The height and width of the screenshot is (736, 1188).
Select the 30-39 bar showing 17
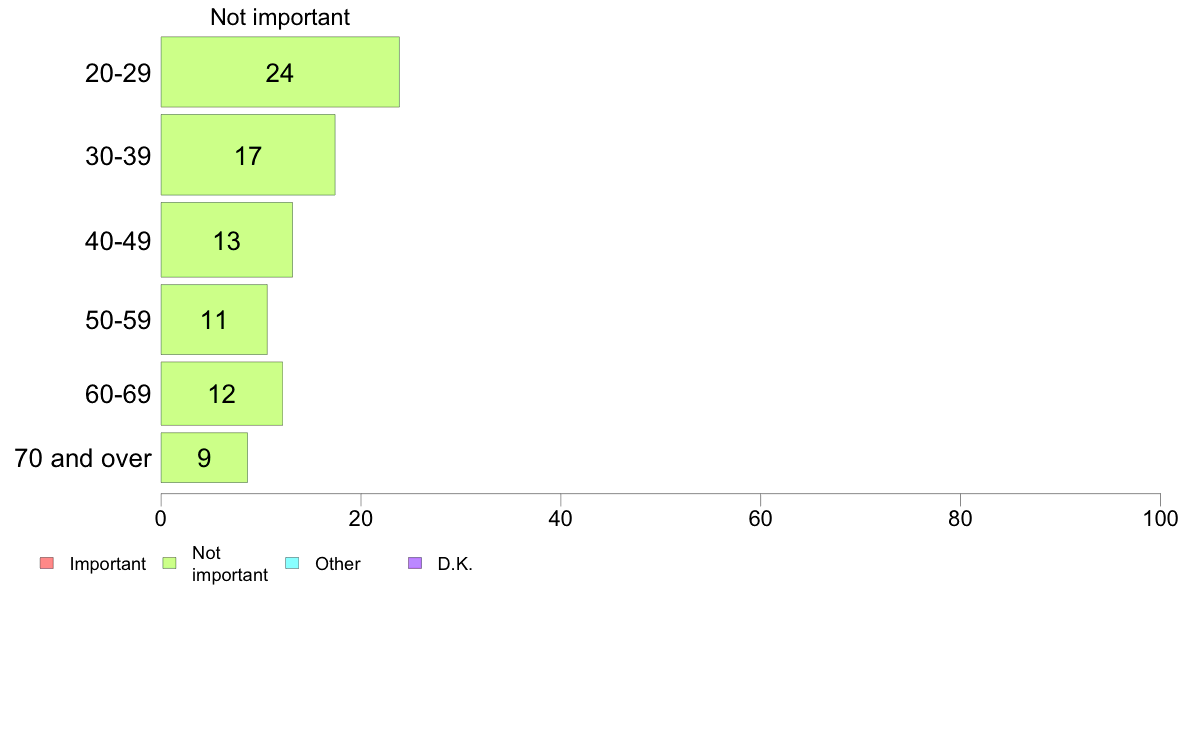coord(248,155)
